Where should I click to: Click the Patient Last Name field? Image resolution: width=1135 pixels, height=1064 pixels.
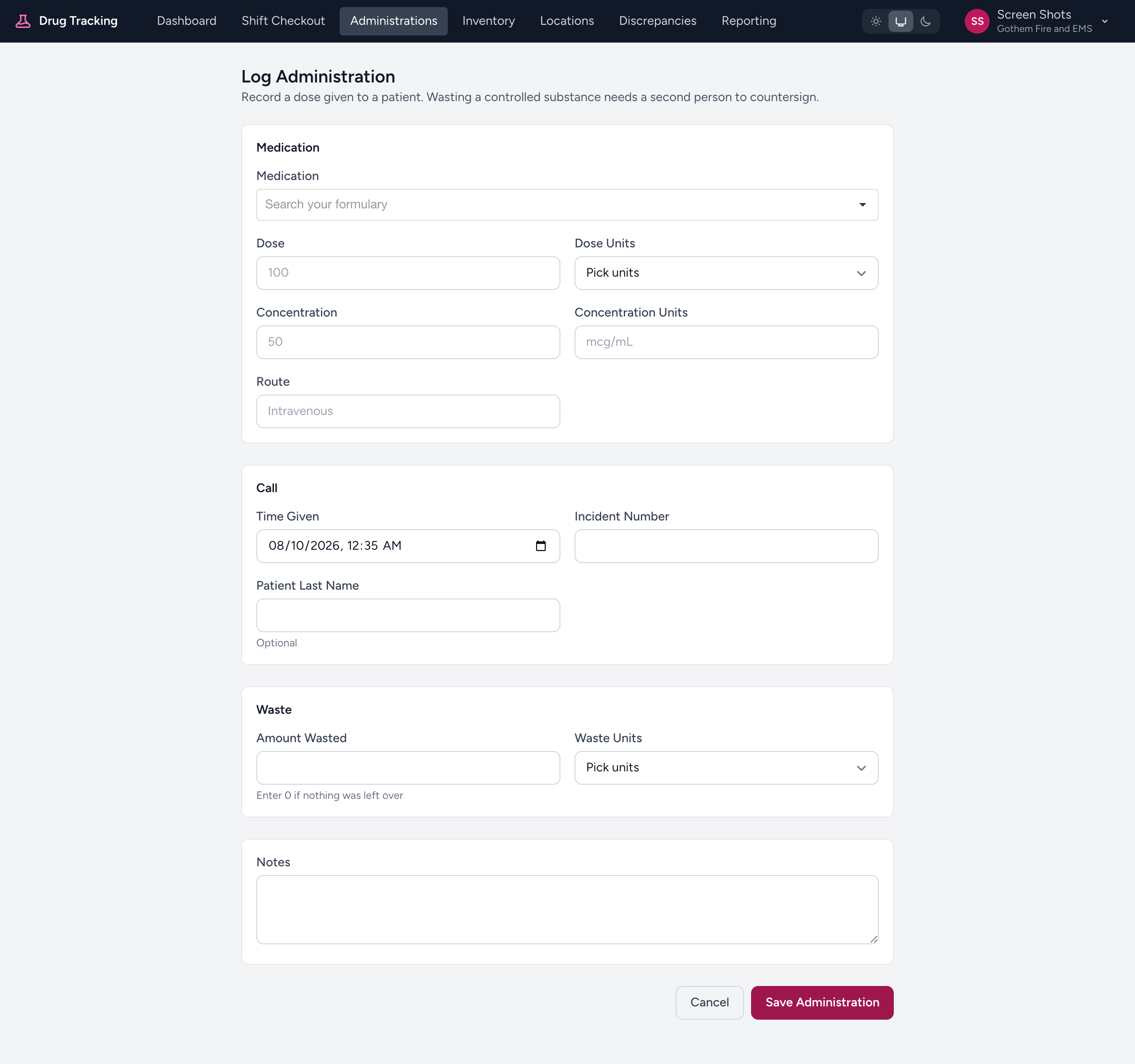click(x=408, y=615)
